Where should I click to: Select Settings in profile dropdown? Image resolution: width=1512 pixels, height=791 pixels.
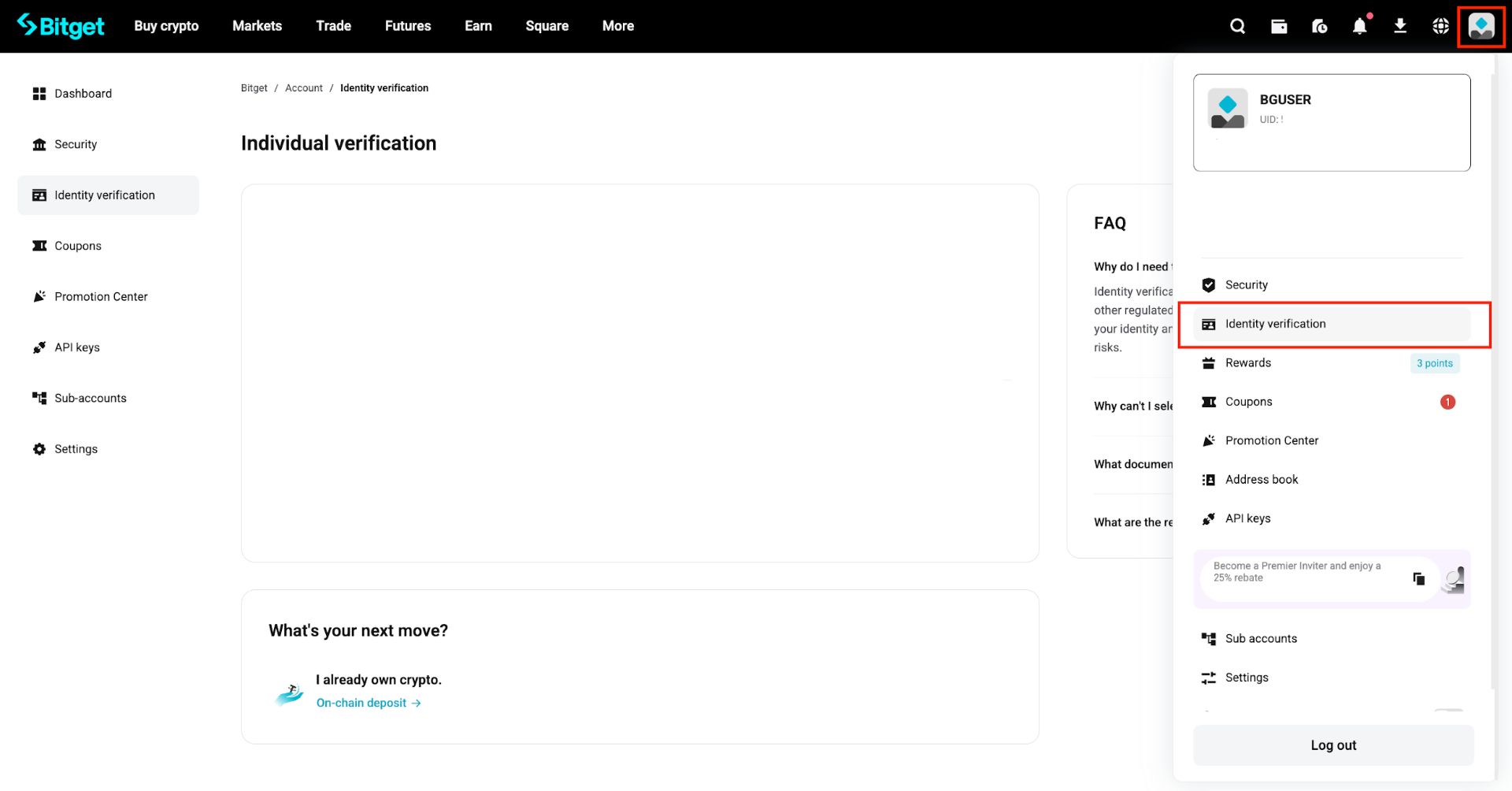1332,678
